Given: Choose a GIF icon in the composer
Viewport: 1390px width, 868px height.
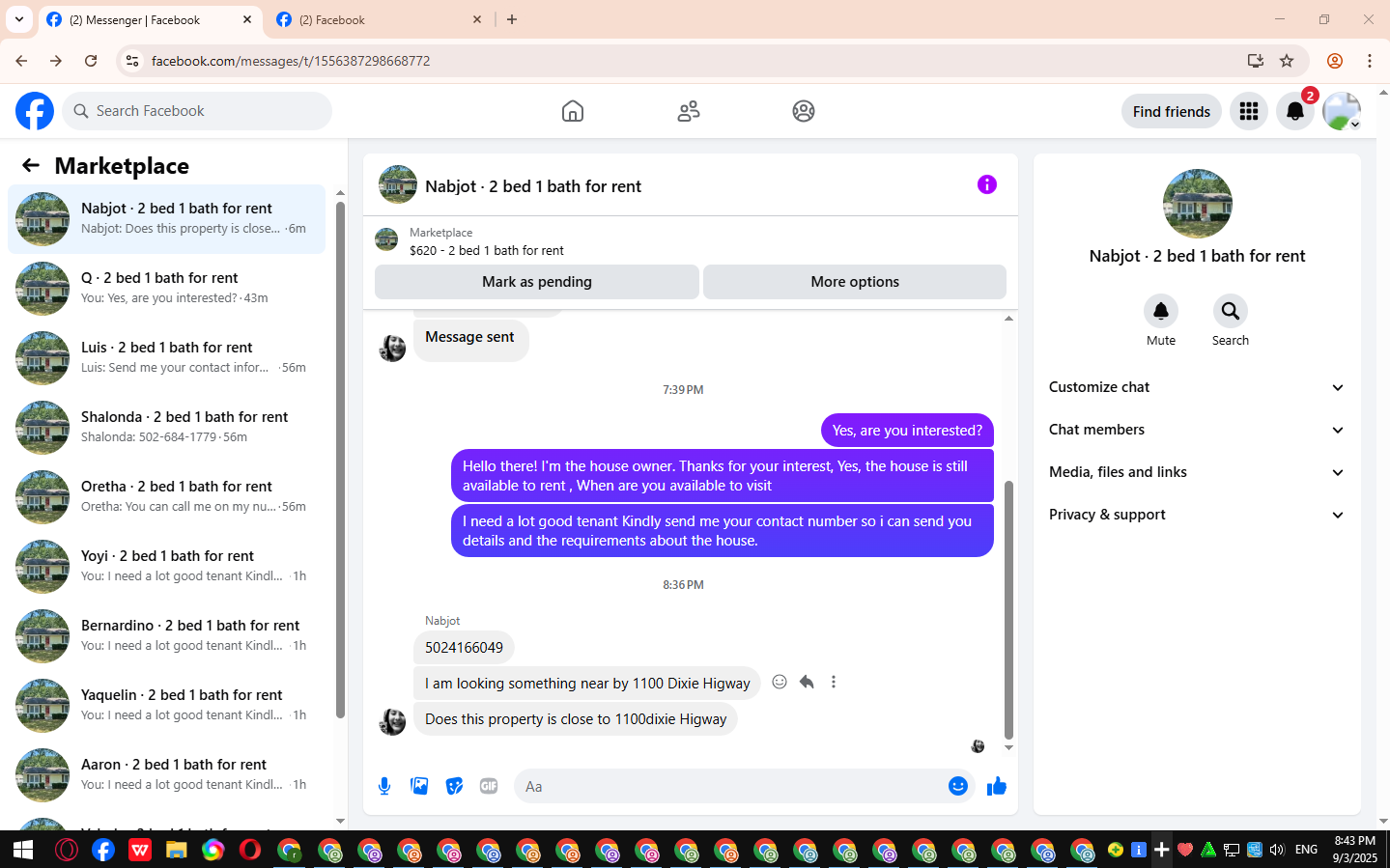Looking at the screenshot, I should 489,786.
